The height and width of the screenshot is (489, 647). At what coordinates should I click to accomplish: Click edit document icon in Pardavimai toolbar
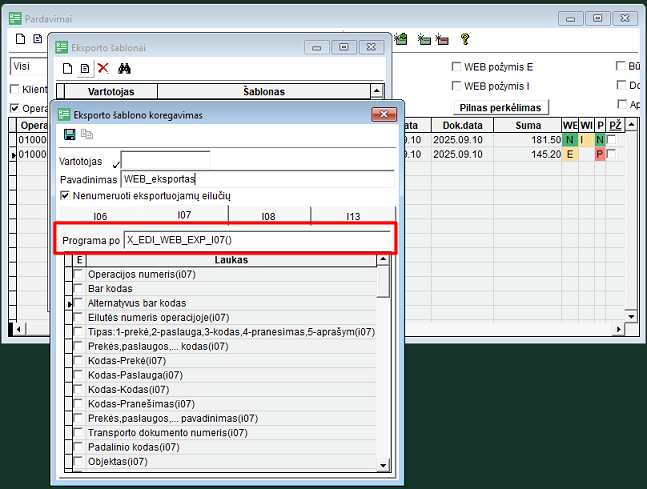tap(38, 39)
